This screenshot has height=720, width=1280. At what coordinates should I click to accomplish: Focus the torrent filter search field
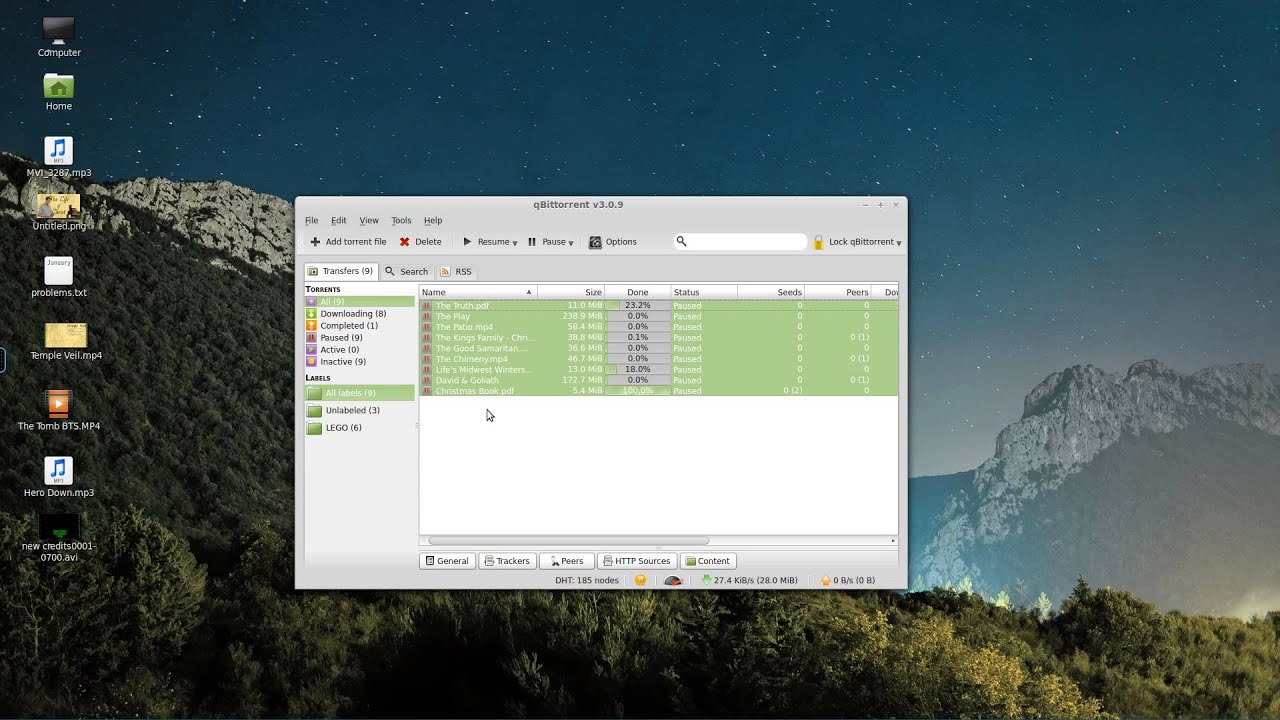click(x=740, y=242)
